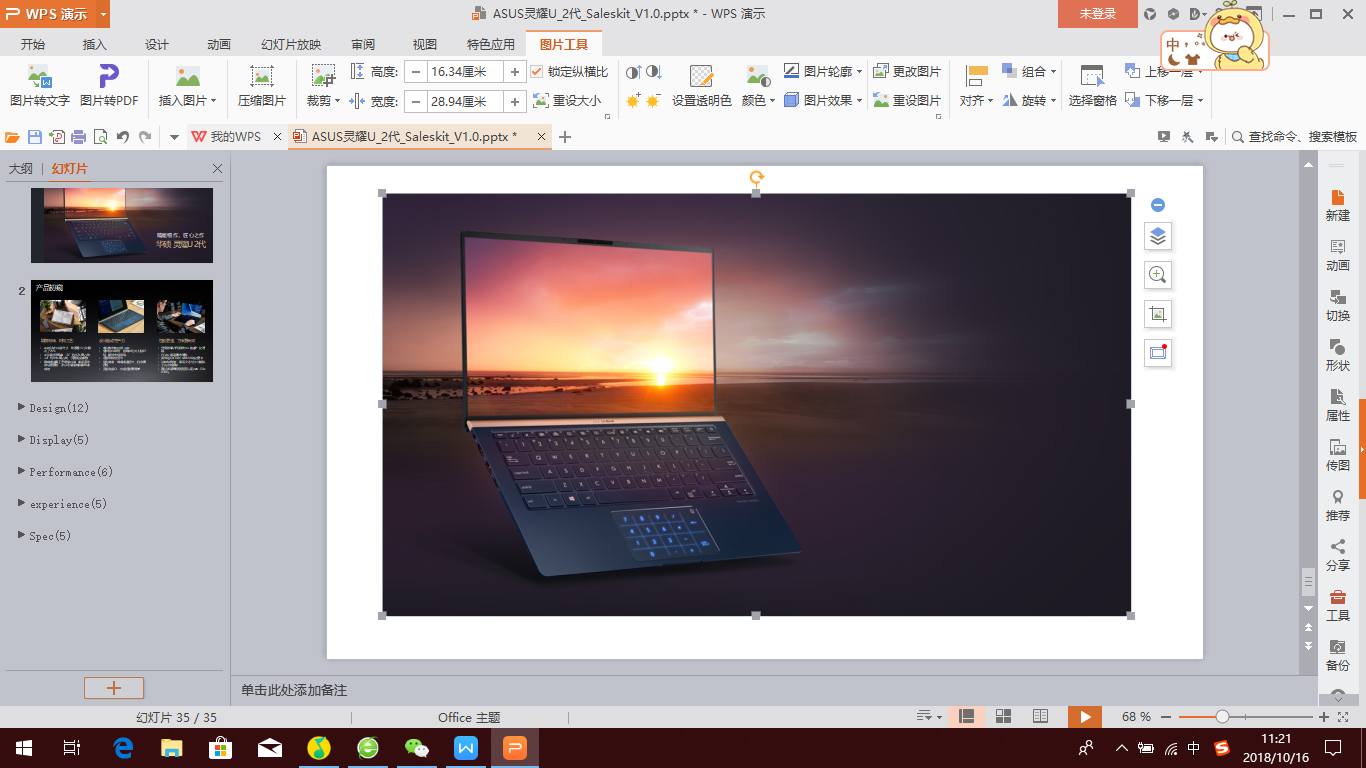Select the slide 2 thumbnail
This screenshot has width=1366, height=768.
(122, 330)
